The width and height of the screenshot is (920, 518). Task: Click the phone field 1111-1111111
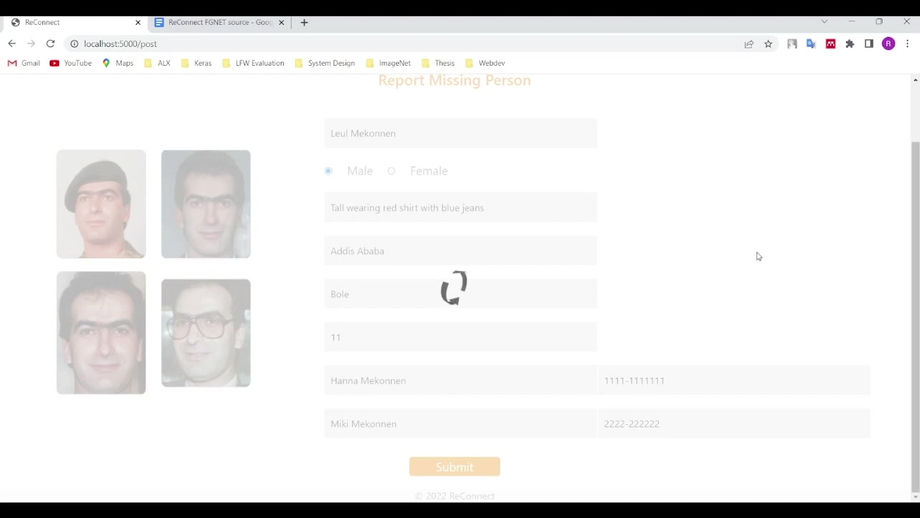click(734, 381)
